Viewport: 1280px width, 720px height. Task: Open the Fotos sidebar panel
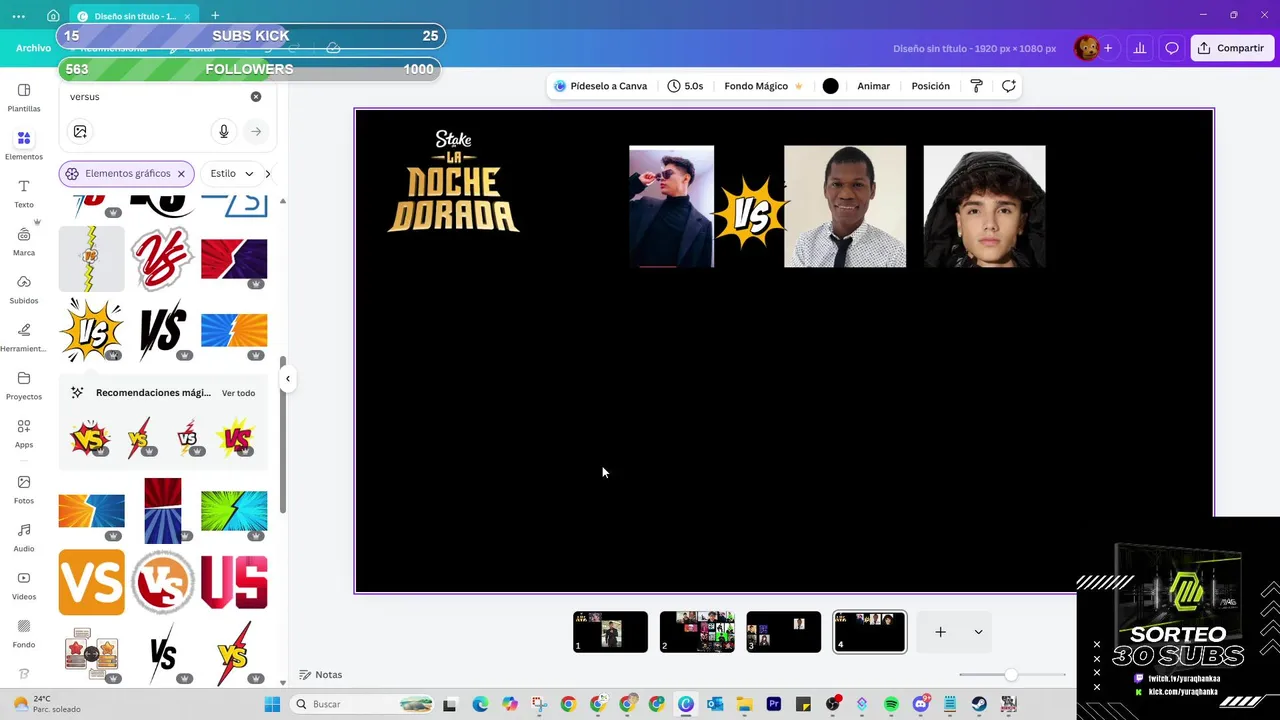[x=24, y=489]
